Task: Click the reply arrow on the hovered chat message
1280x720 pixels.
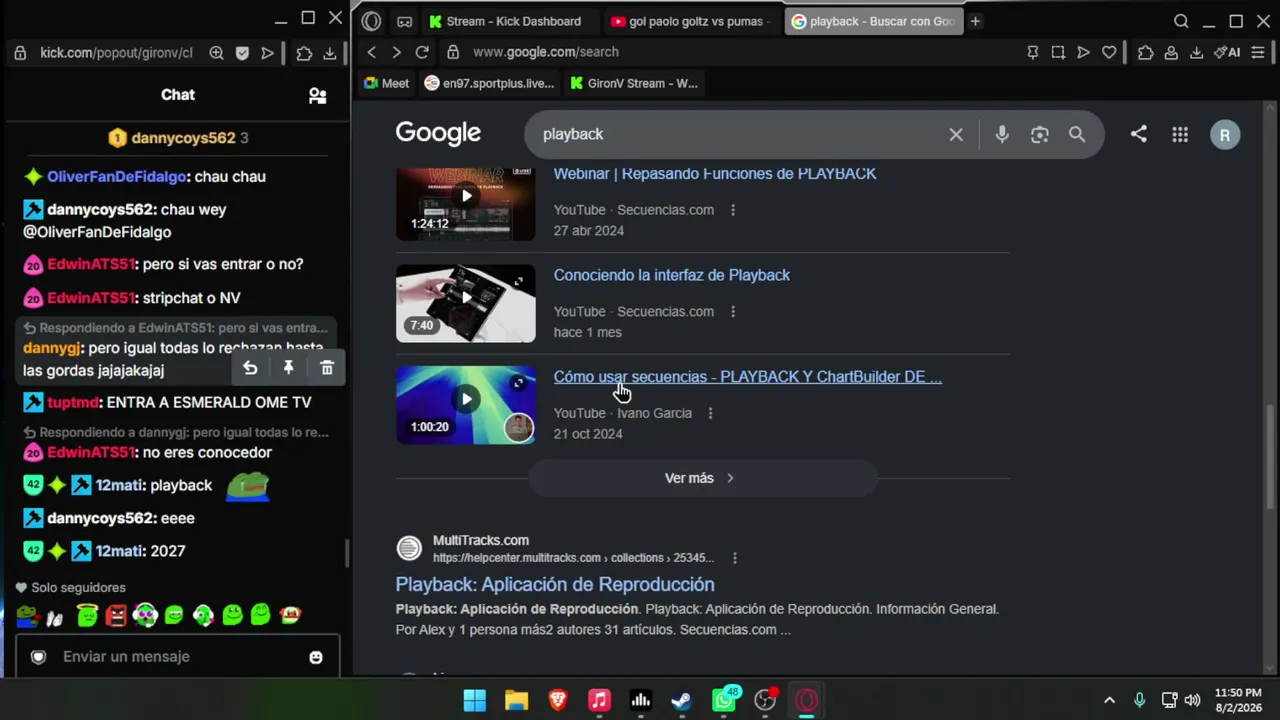Action: click(x=250, y=368)
